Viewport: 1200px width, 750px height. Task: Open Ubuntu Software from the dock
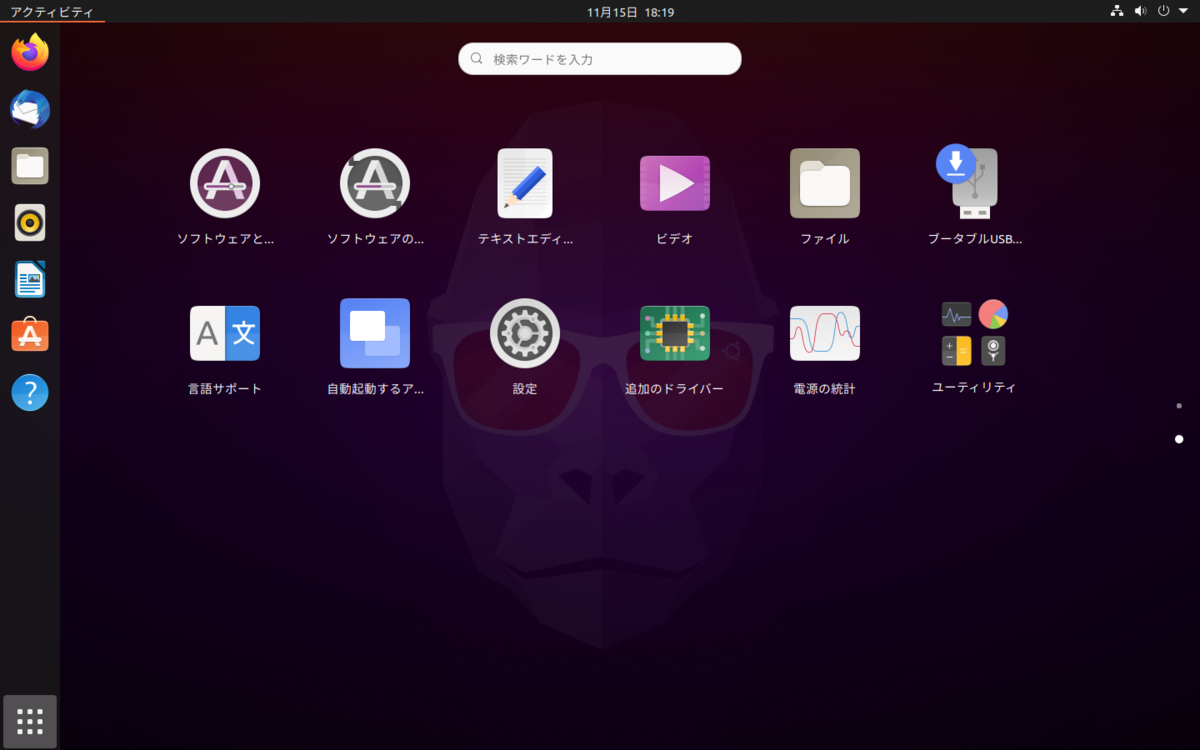click(x=30, y=336)
